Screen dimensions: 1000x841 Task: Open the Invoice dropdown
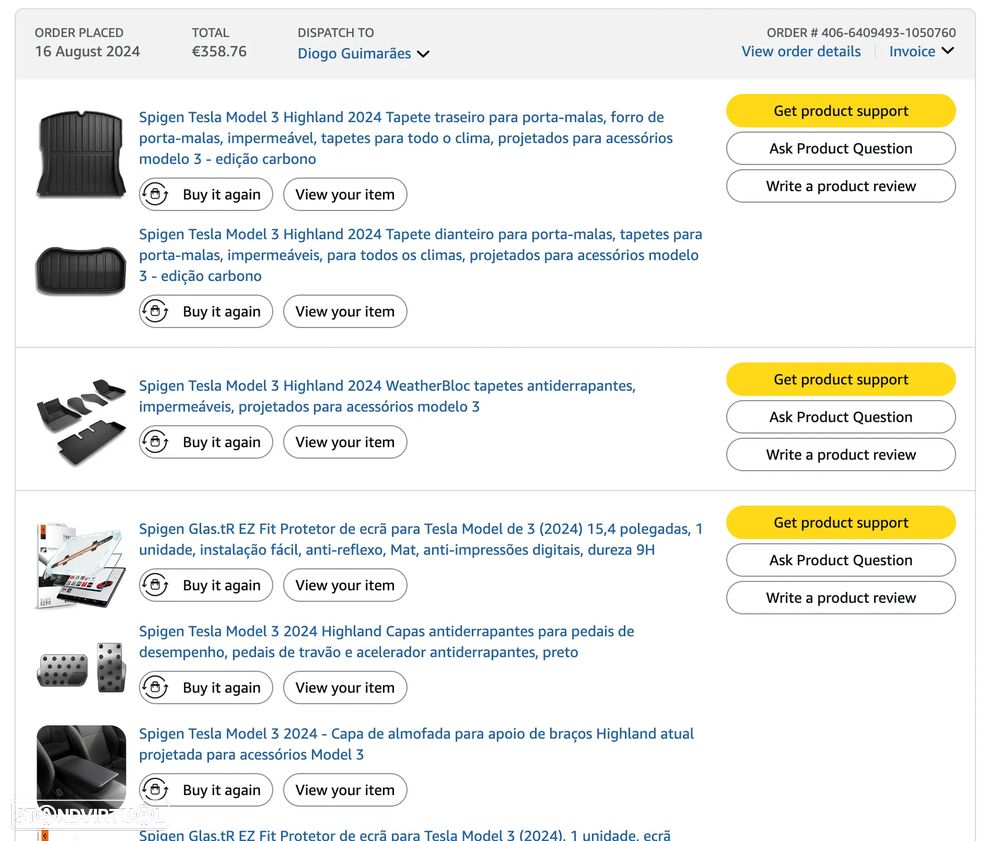point(921,52)
